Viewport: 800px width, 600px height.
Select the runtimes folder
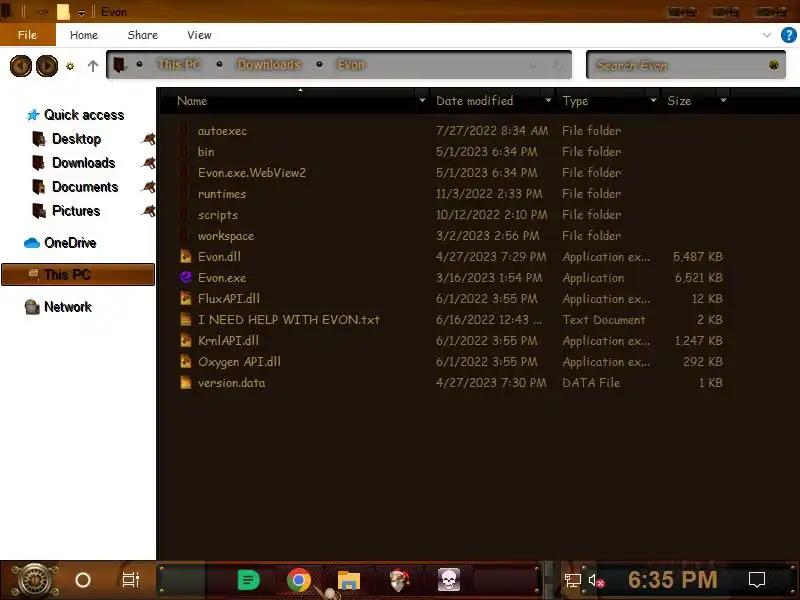pyautogui.click(x=221, y=194)
